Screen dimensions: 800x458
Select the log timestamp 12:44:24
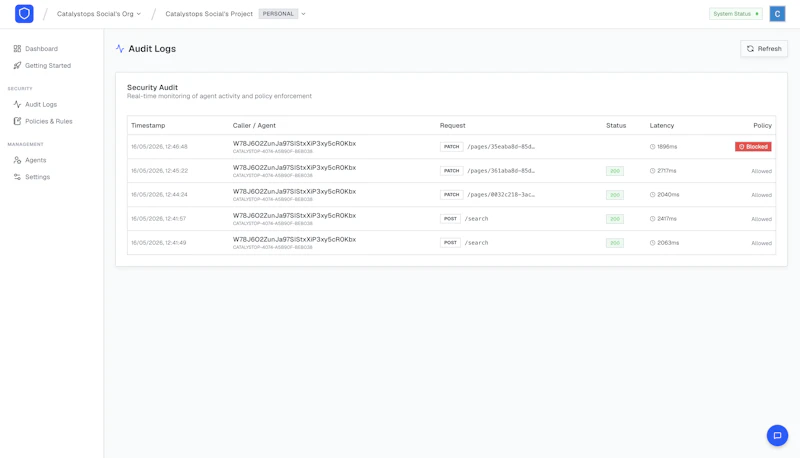pos(159,194)
